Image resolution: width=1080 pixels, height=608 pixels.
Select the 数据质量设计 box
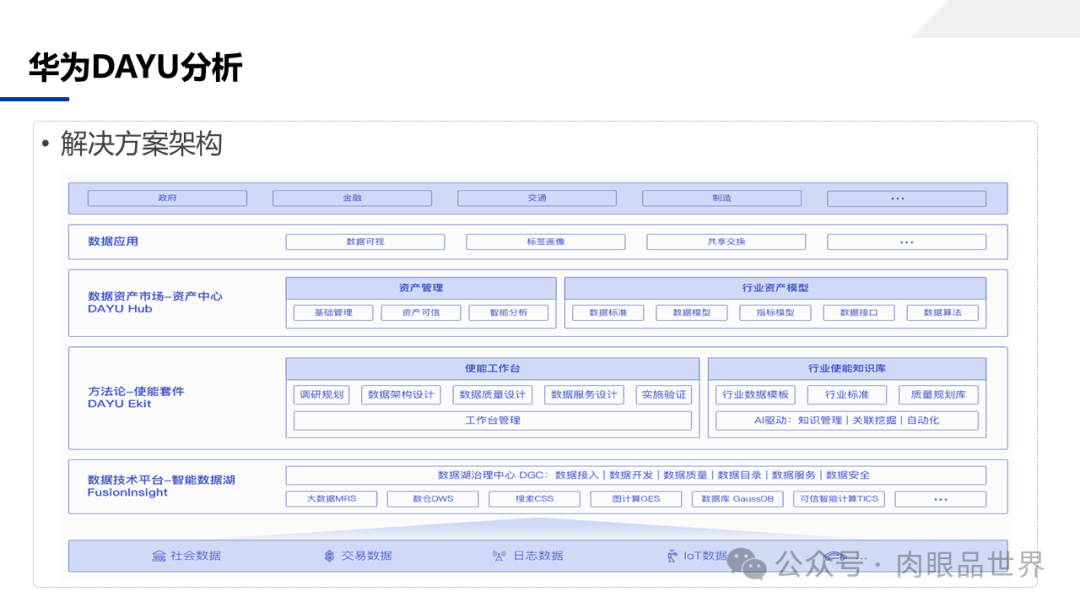tap(492, 395)
